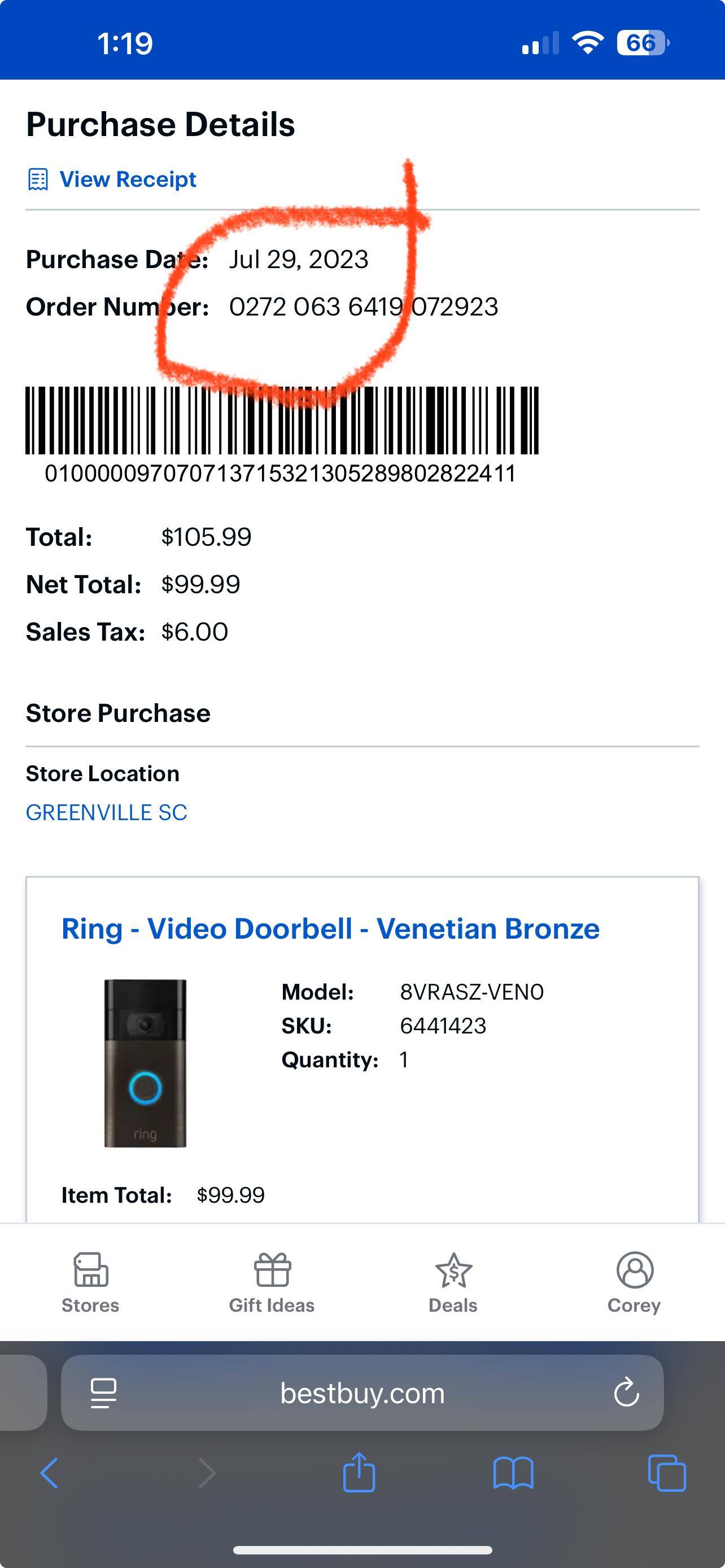Viewport: 725px width, 1568px height.
Task: Go back to previous page
Action: point(49,1473)
